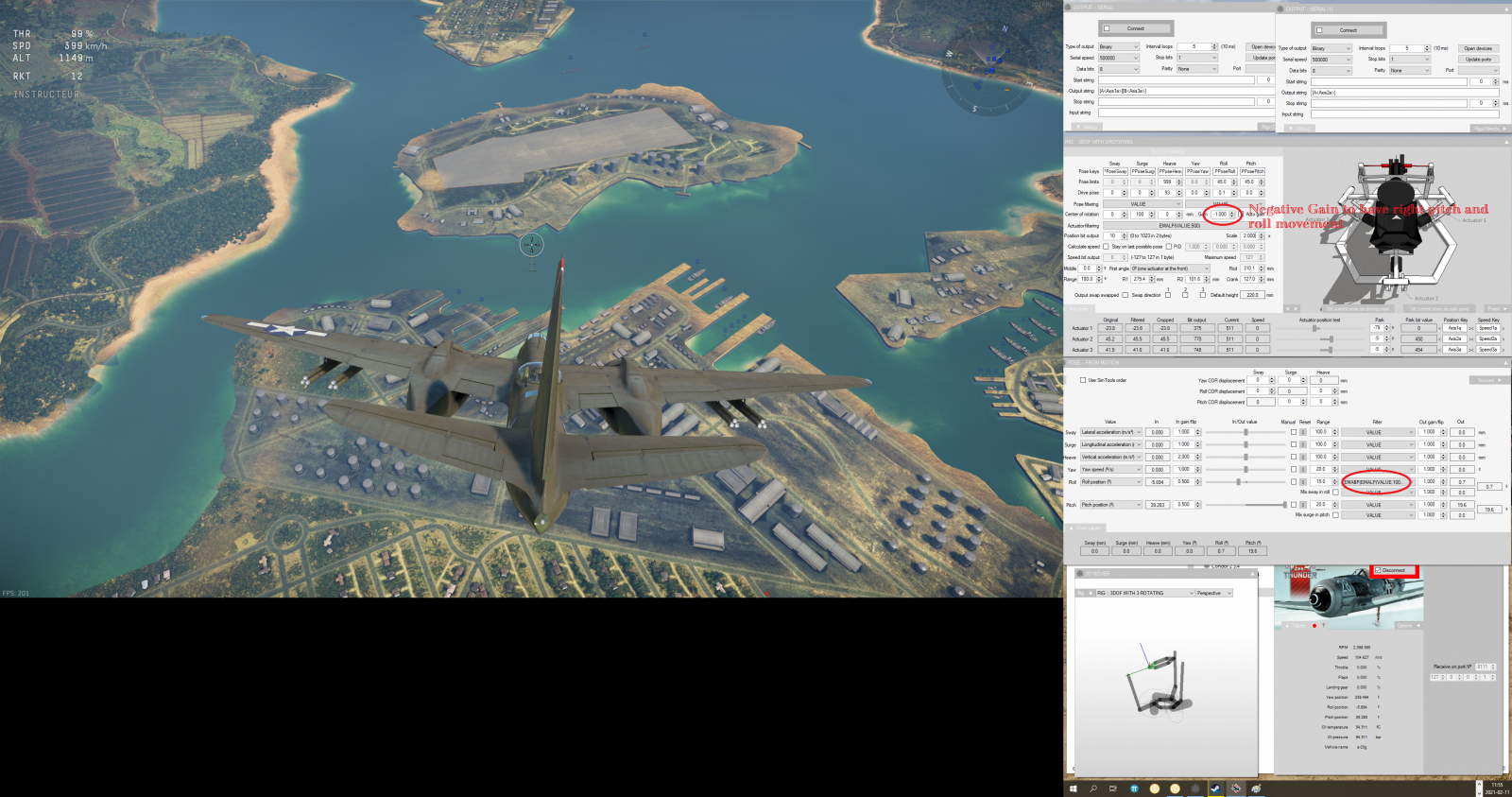
Task: Open taskbar search magnifier
Action: [x=1093, y=788]
